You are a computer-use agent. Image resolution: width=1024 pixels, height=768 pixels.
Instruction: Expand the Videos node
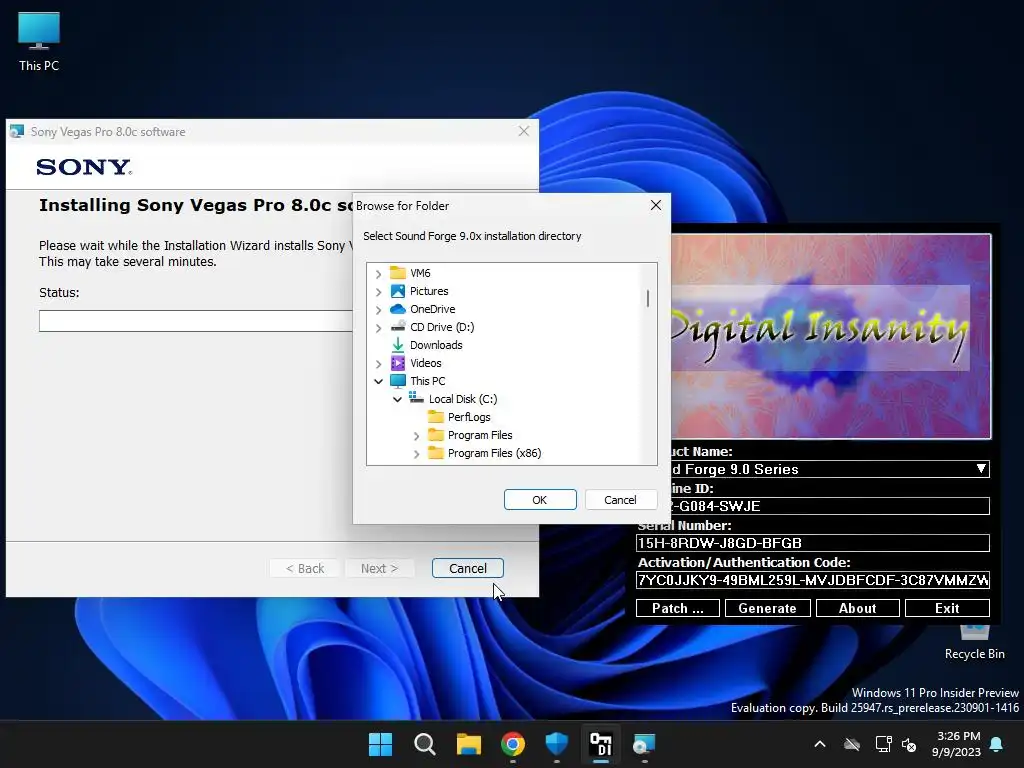click(379, 364)
